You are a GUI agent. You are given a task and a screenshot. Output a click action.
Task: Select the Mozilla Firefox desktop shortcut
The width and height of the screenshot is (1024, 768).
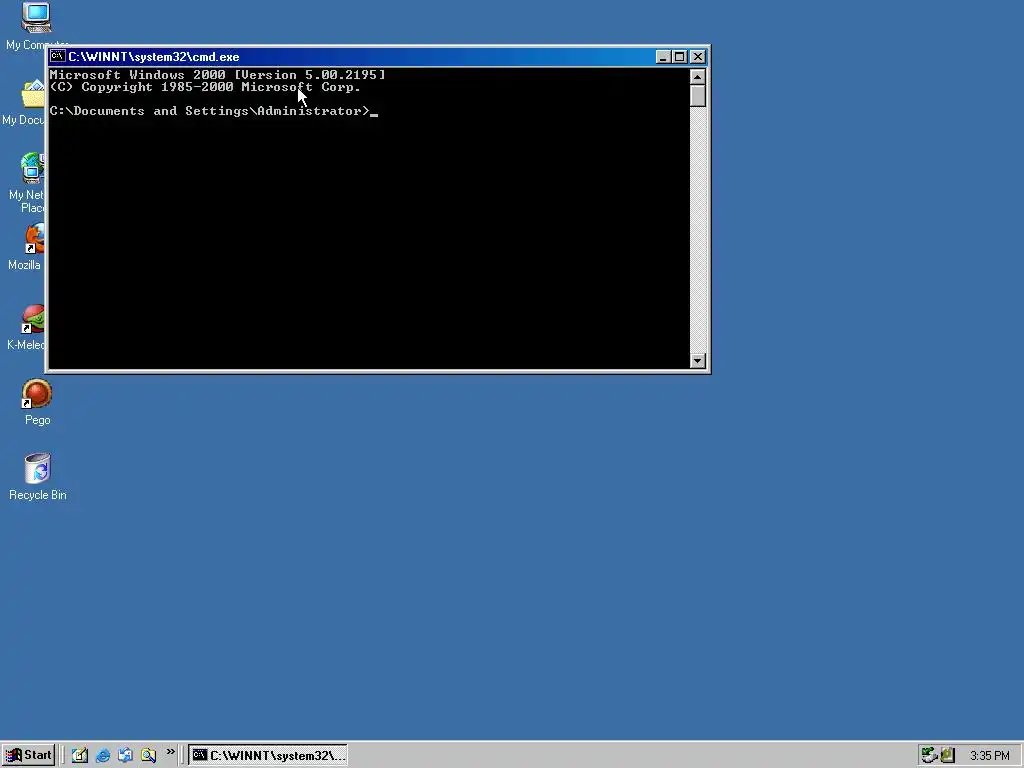26,247
